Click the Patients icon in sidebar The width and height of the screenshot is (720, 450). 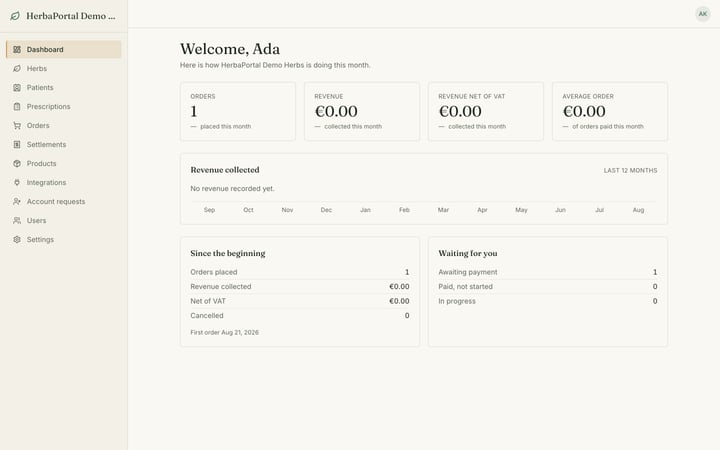click(17, 87)
